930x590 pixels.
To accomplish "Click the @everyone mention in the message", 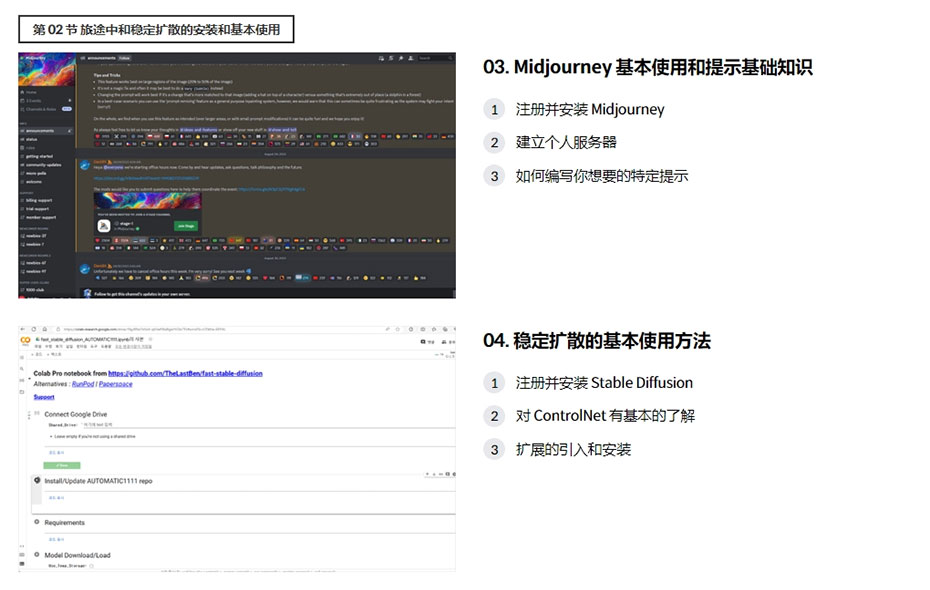I will [x=113, y=167].
